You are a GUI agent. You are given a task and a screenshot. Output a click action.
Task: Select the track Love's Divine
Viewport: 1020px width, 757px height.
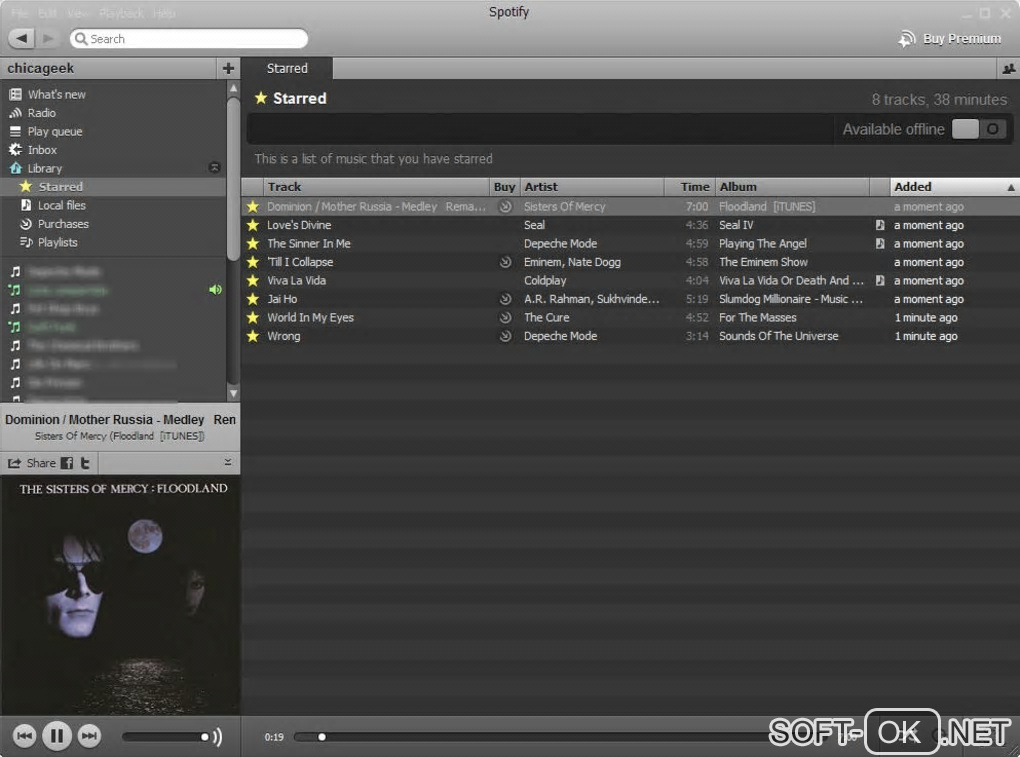tap(299, 225)
